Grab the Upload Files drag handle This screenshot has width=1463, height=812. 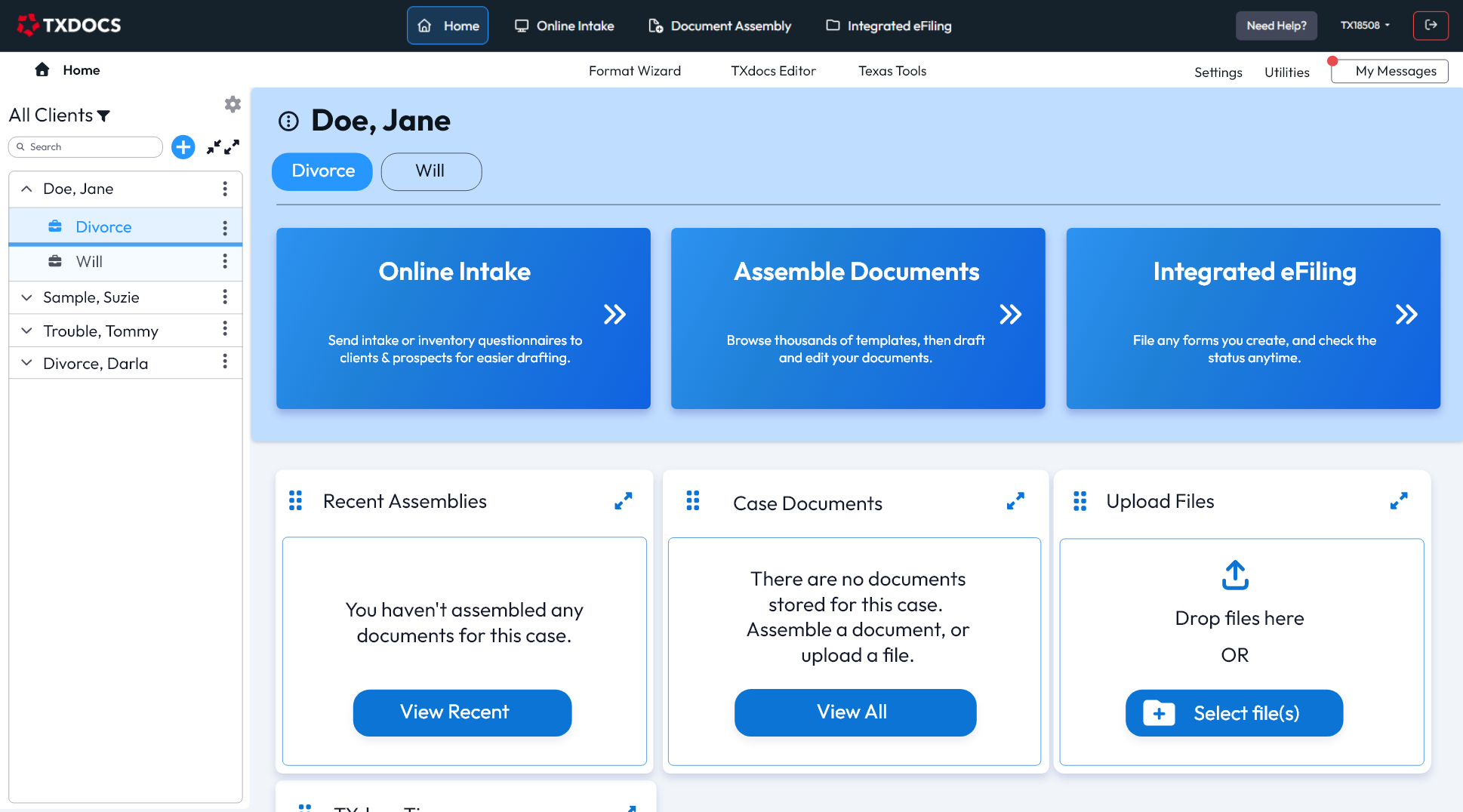(1080, 501)
